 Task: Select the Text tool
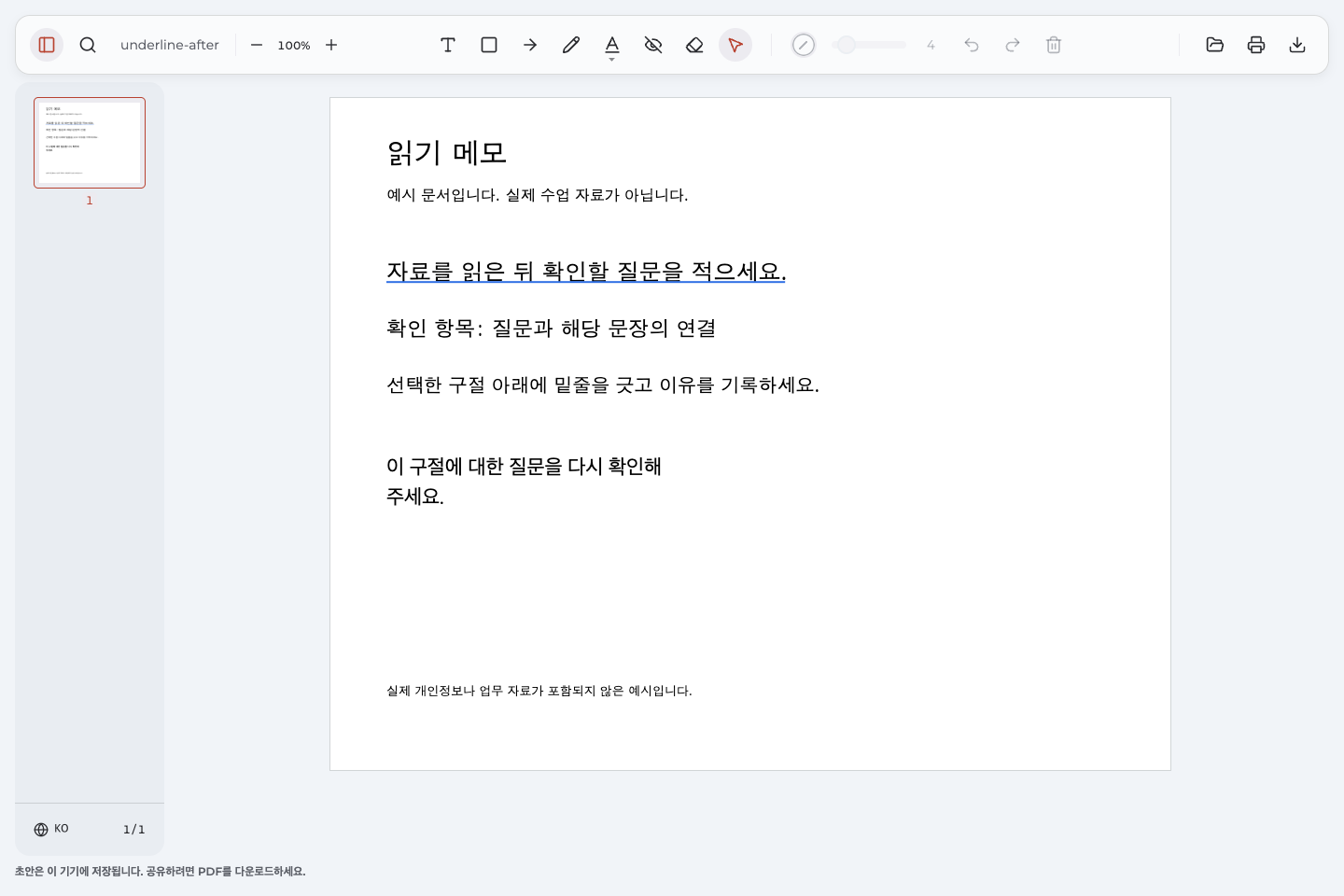448,45
